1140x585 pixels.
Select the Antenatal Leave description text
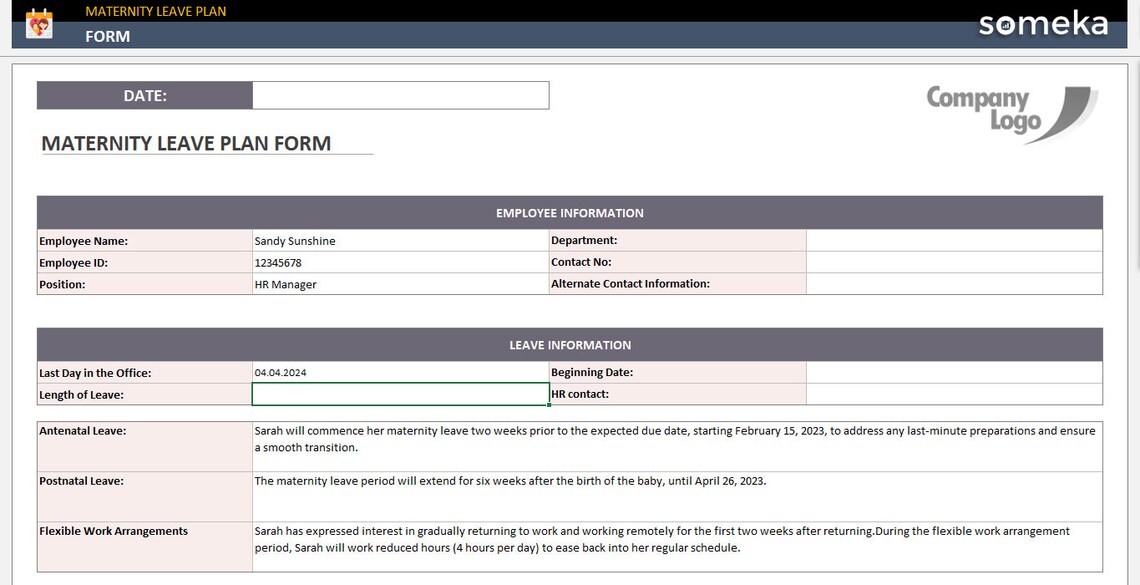pos(670,438)
